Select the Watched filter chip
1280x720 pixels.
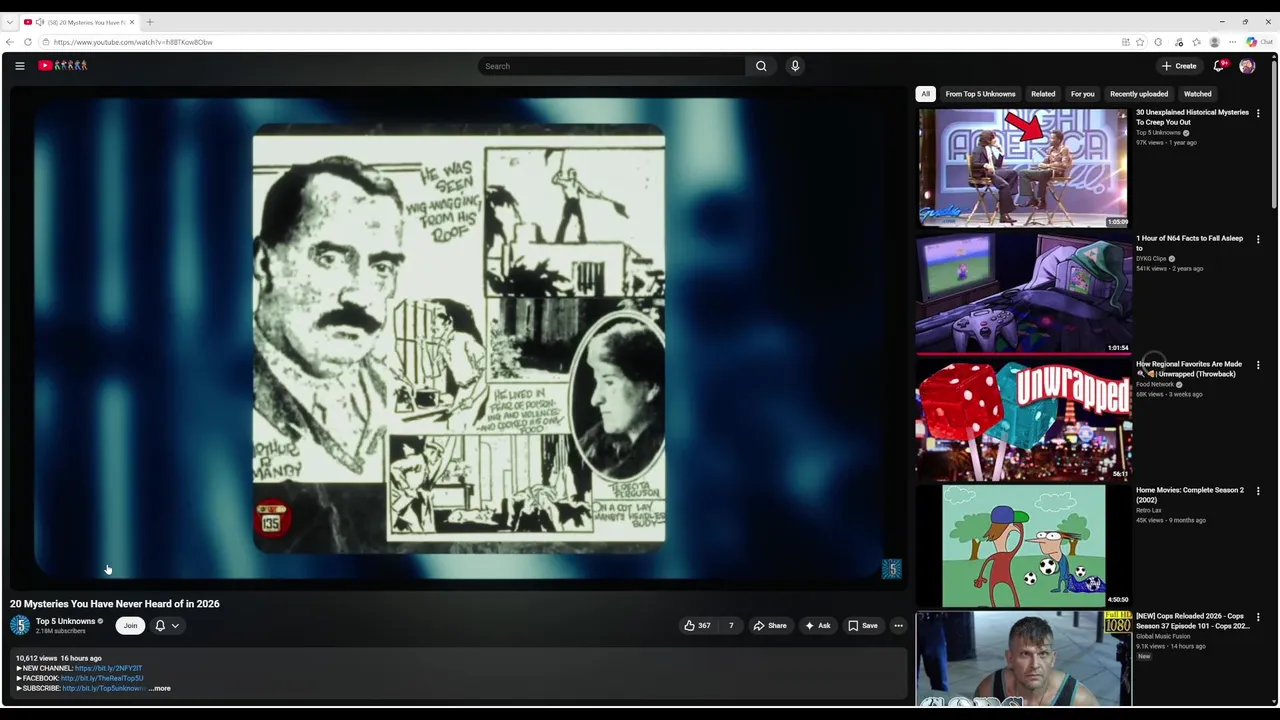click(x=1197, y=94)
